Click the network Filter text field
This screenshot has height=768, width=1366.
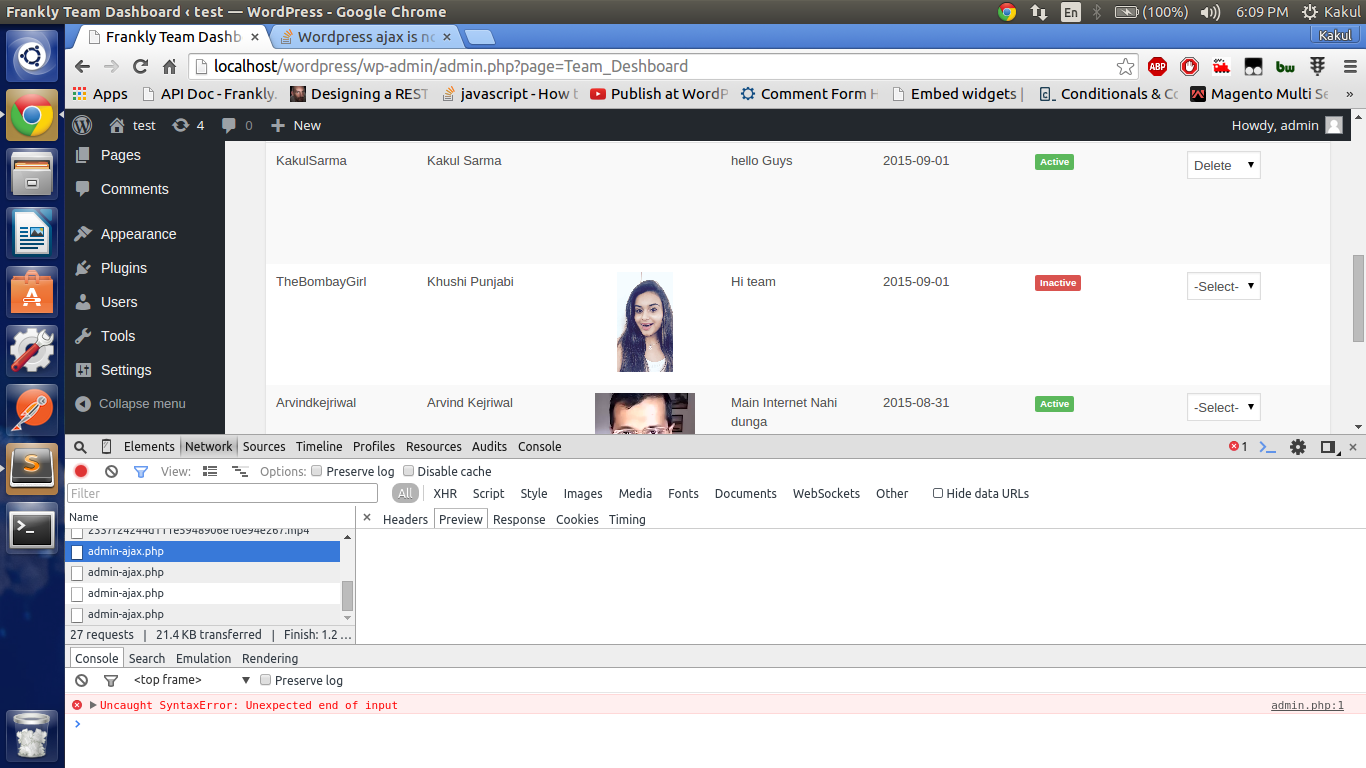(222, 493)
